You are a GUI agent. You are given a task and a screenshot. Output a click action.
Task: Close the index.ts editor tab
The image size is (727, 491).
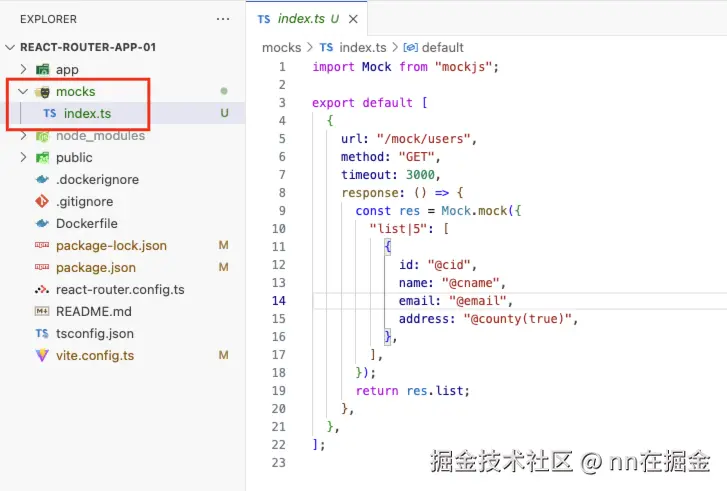pyautogui.click(x=353, y=19)
